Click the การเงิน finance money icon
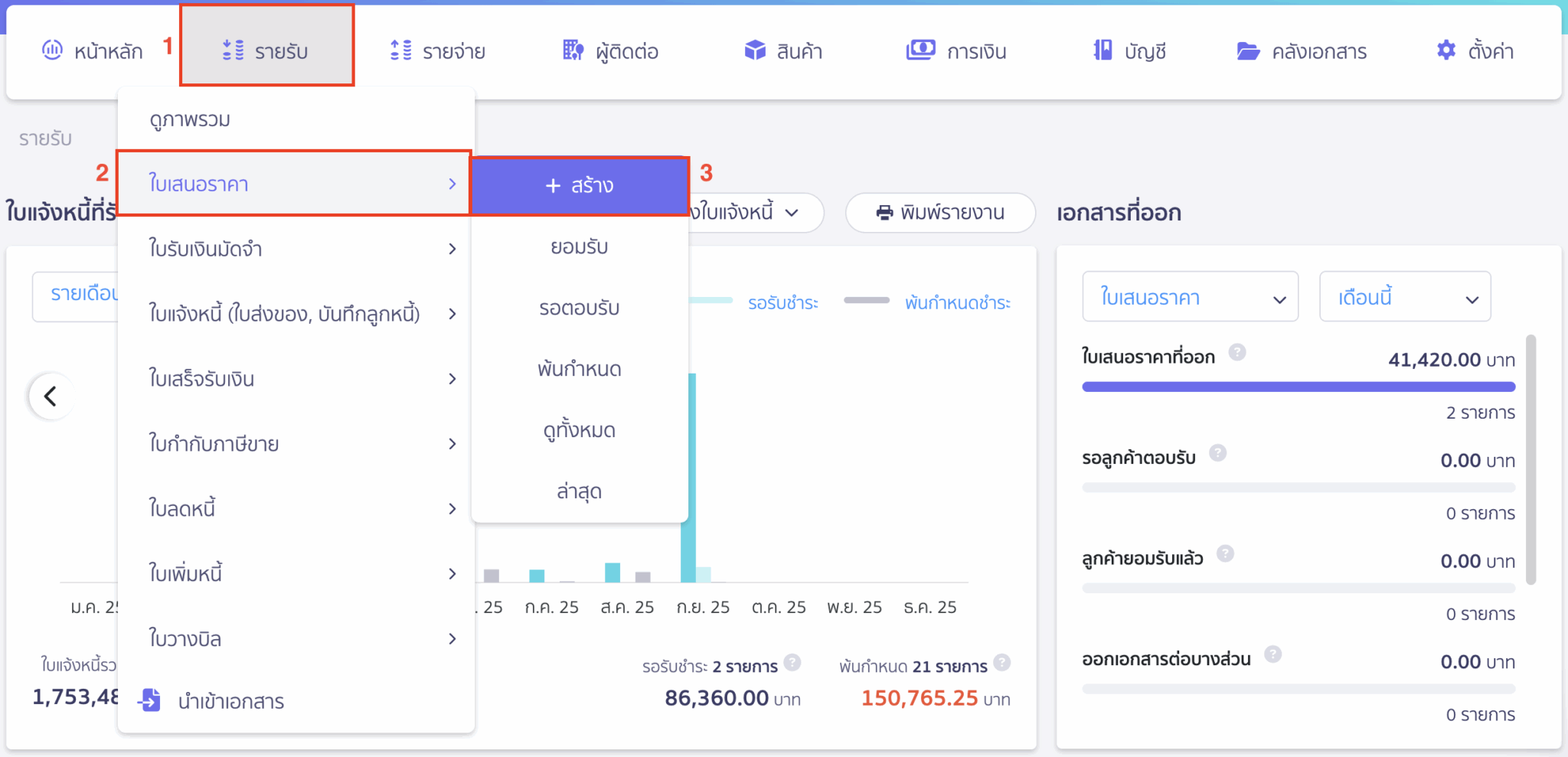 pyautogui.click(x=920, y=51)
